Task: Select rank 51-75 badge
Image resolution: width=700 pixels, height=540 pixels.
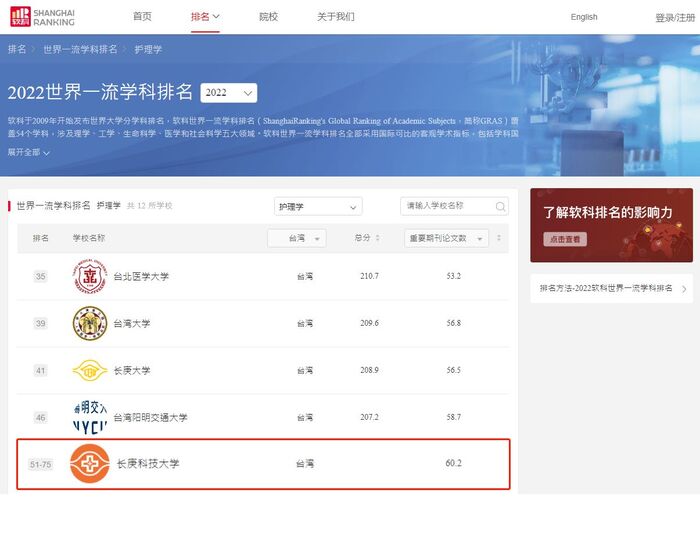Action: tap(41, 465)
